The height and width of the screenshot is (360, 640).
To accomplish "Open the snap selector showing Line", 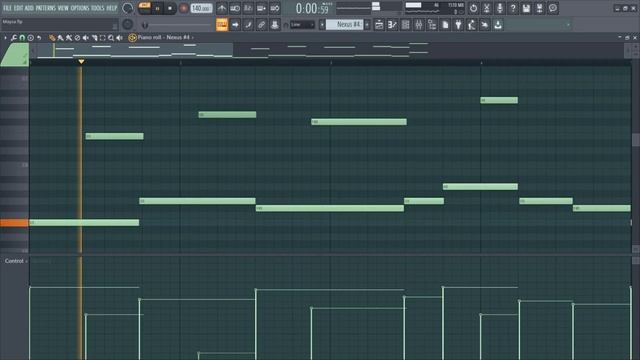I will click(x=302, y=25).
